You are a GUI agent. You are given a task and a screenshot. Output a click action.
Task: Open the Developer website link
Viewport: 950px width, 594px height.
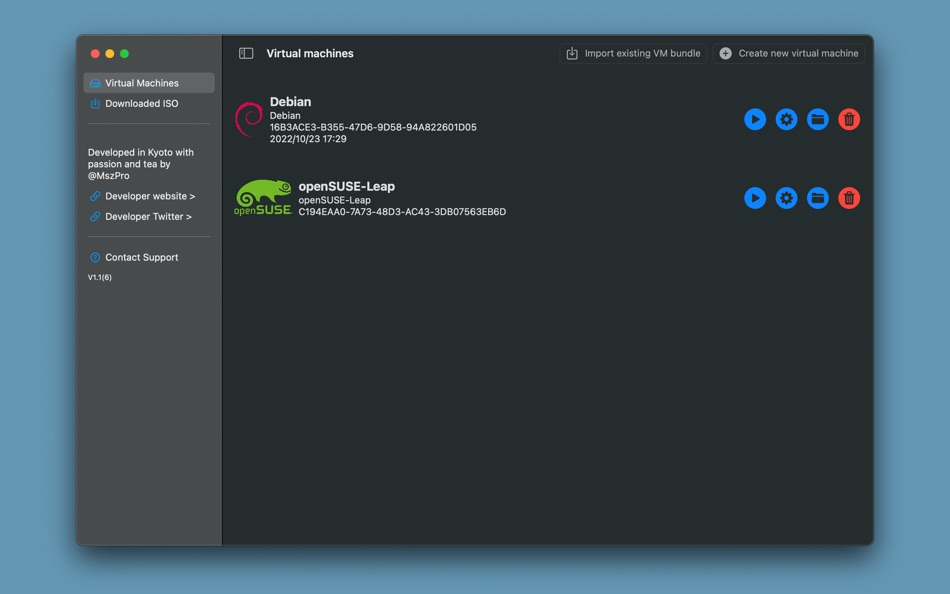[x=150, y=196]
